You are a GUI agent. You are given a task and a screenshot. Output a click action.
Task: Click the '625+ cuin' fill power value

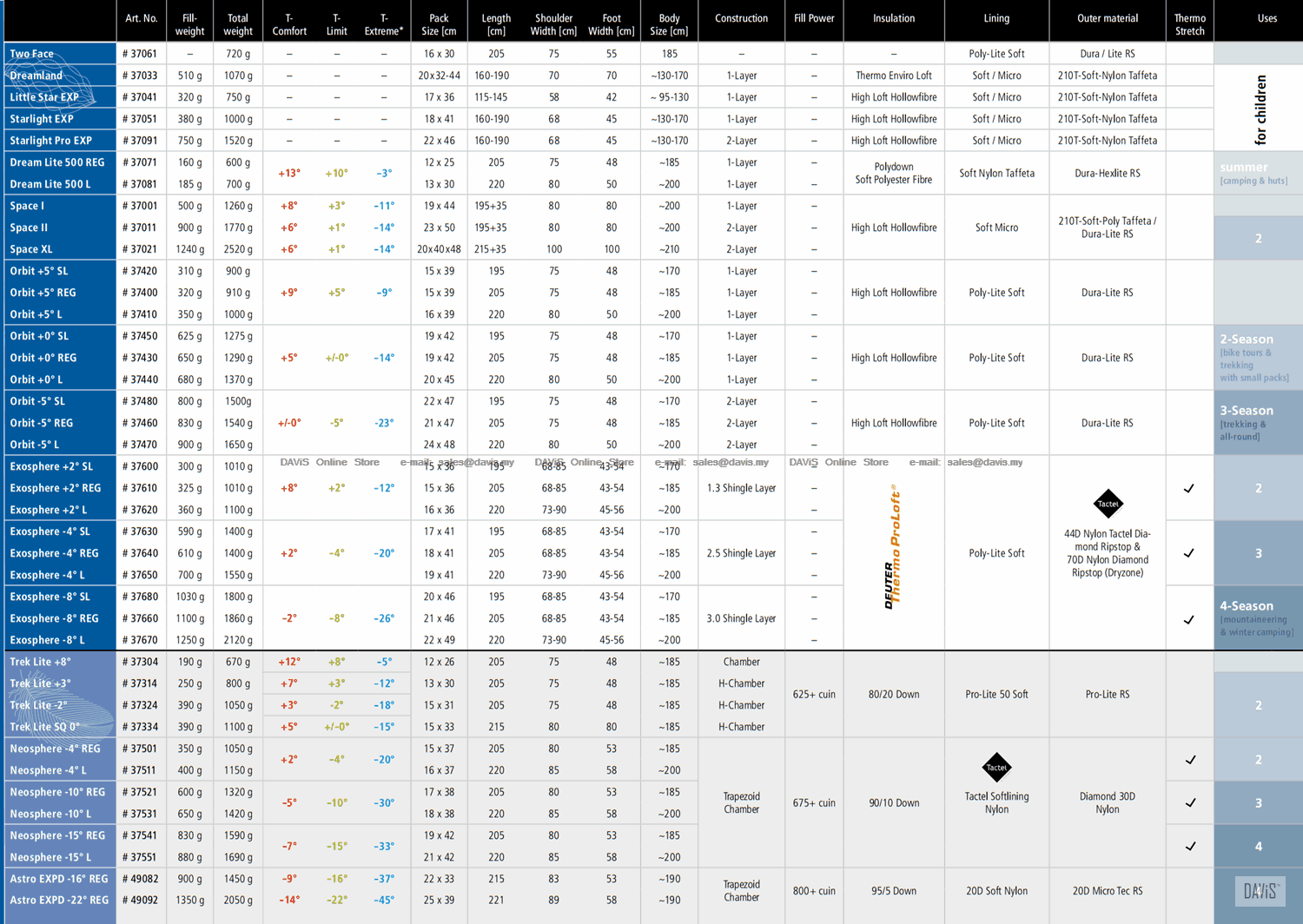[814, 694]
